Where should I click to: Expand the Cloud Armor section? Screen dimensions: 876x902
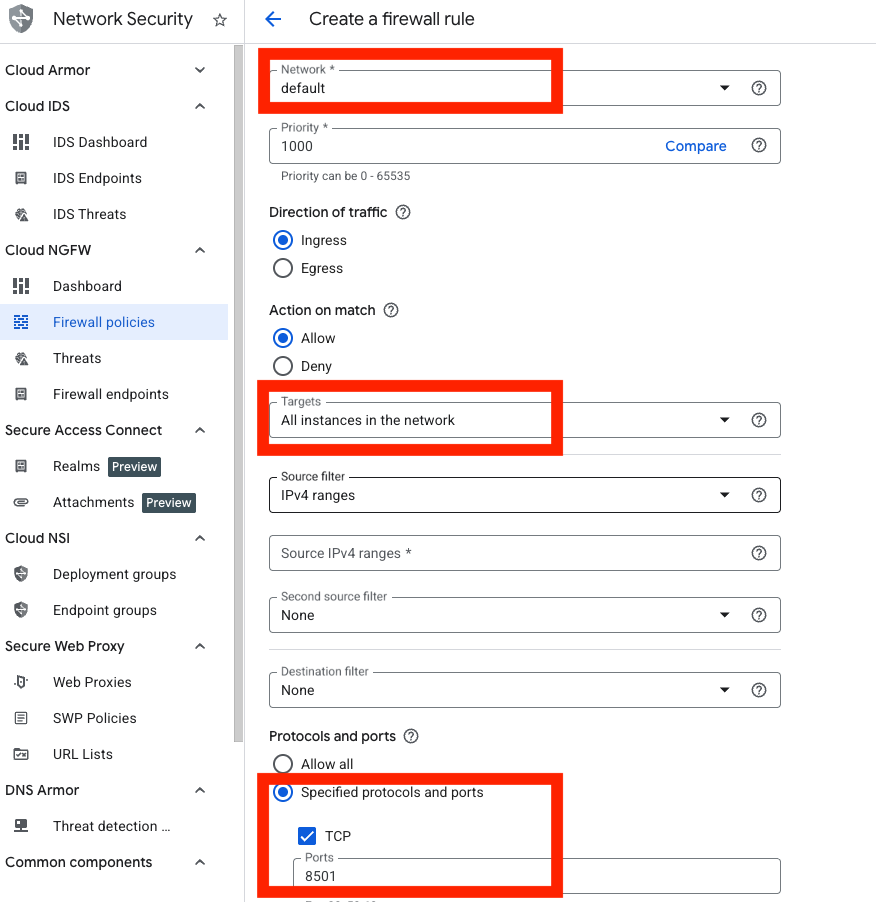click(x=200, y=70)
